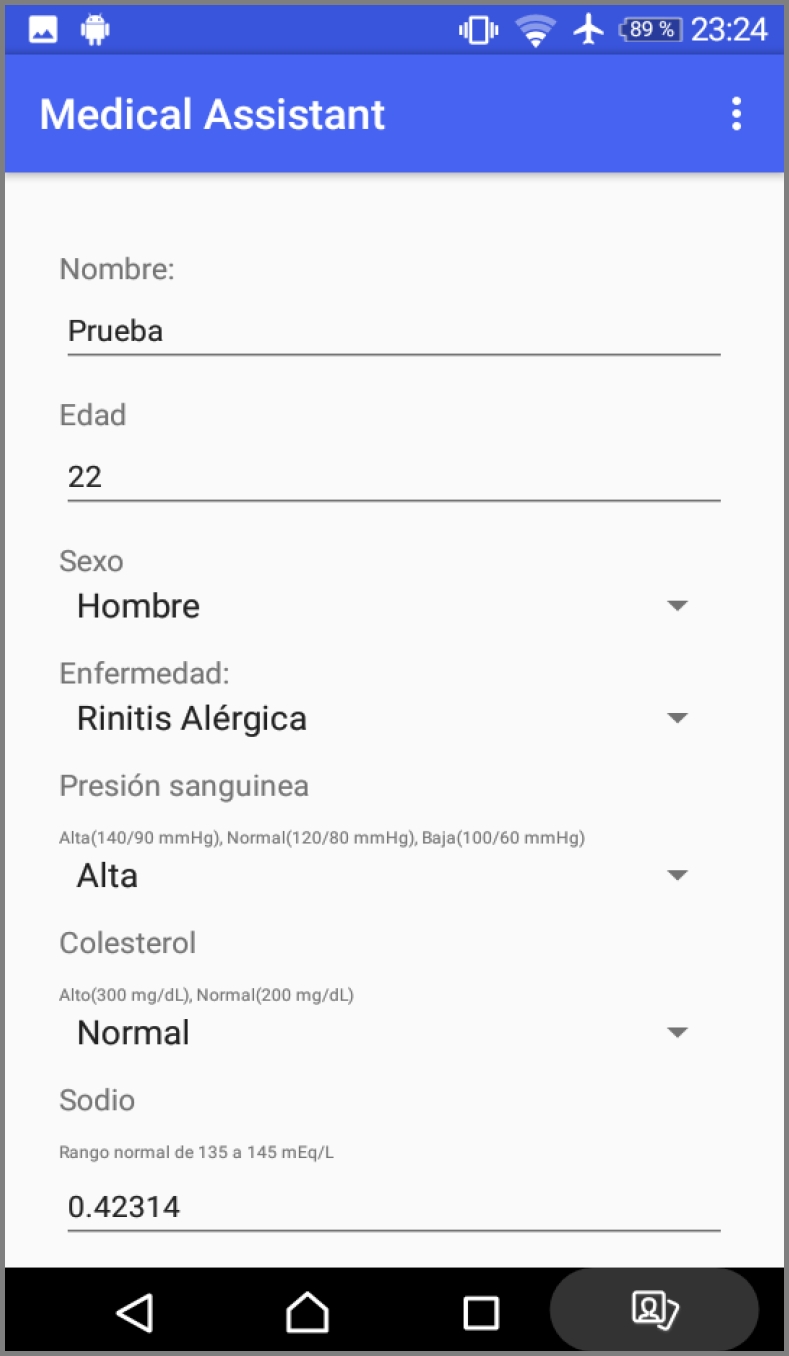This screenshot has width=789, height=1356.
Task: Tap the vibrate mode status icon
Action: coord(479,30)
